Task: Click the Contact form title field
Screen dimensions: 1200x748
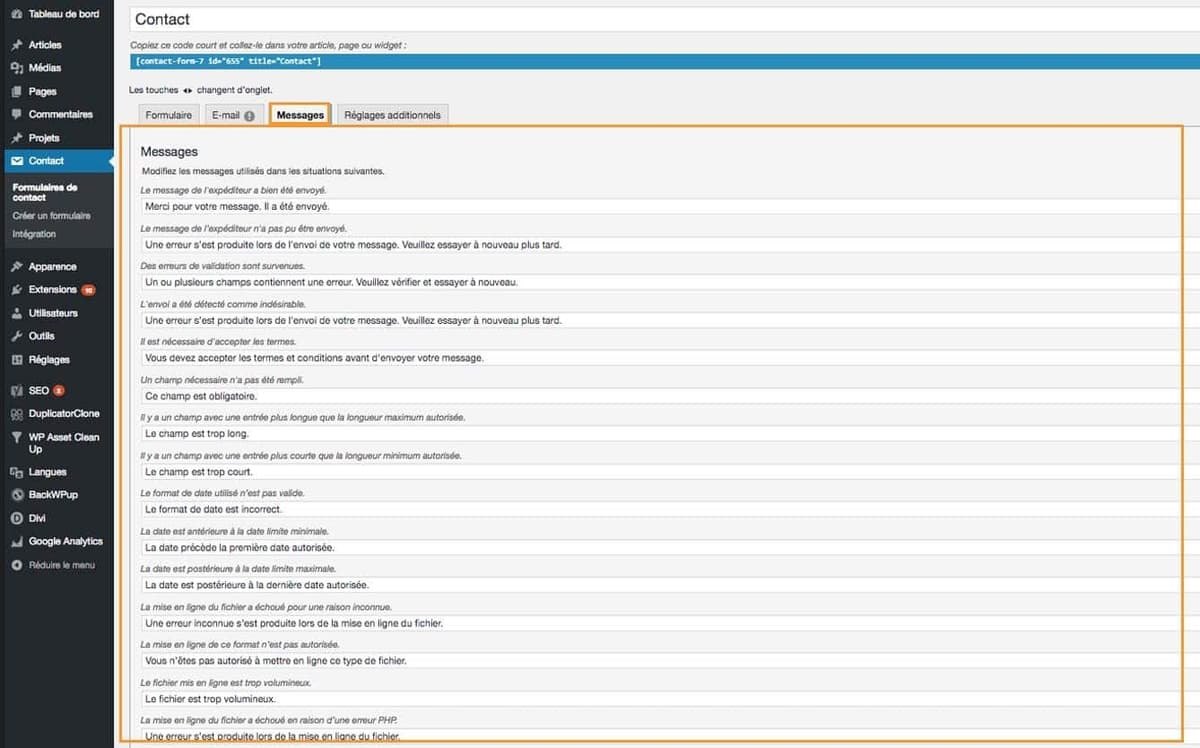Action: coord(660,19)
